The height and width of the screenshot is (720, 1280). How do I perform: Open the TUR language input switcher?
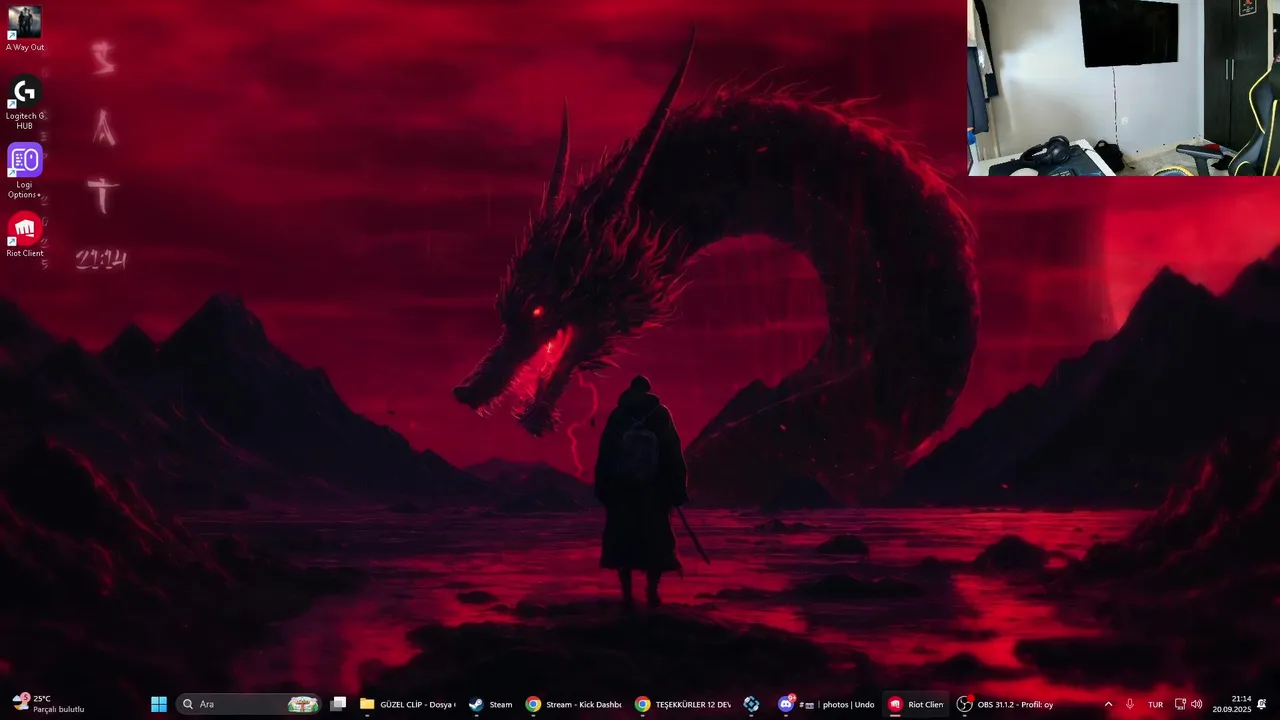[x=1156, y=704]
